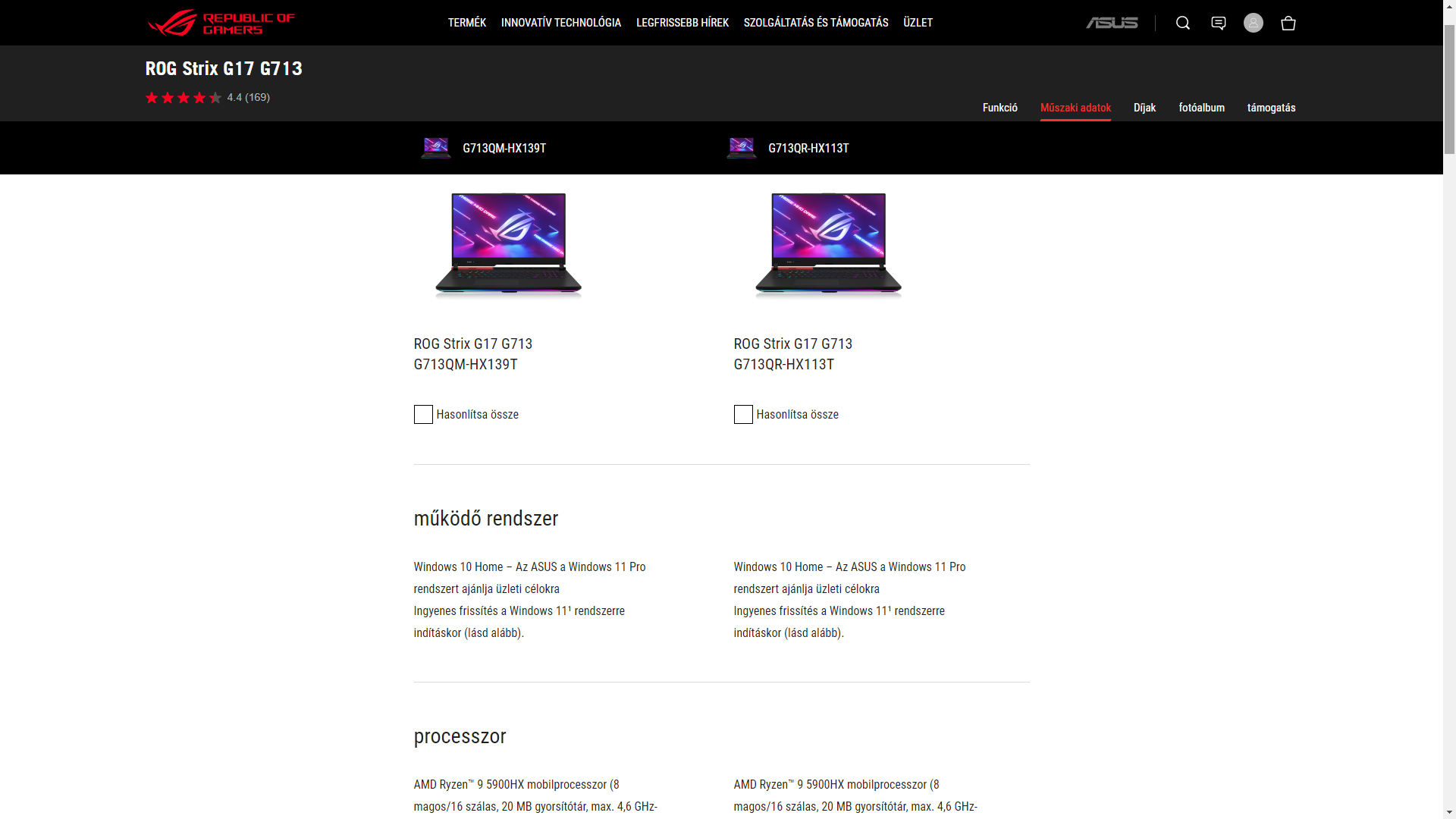1456x819 pixels.
Task: Click the ASUS logo in header
Action: coord(1112,23)
